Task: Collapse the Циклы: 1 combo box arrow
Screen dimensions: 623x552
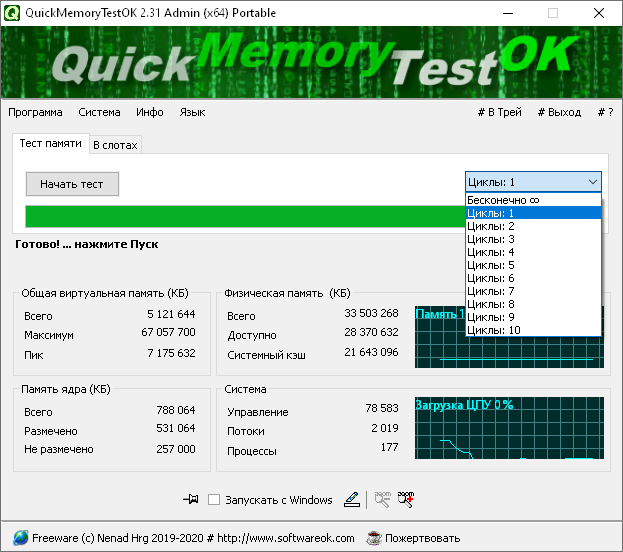Action: pos(592,182)
